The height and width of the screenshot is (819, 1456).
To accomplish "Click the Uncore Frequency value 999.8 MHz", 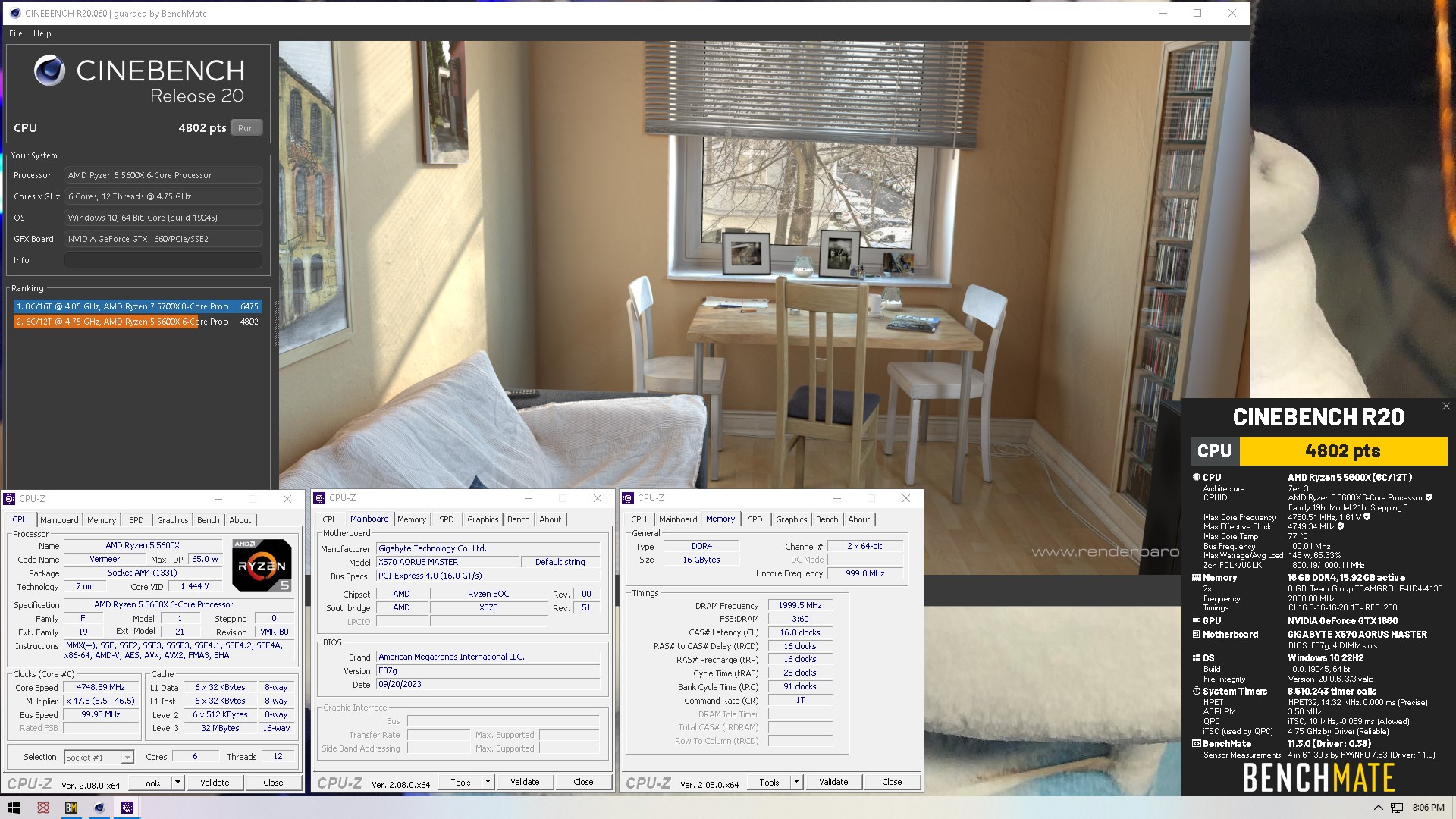I will [864, 573].
